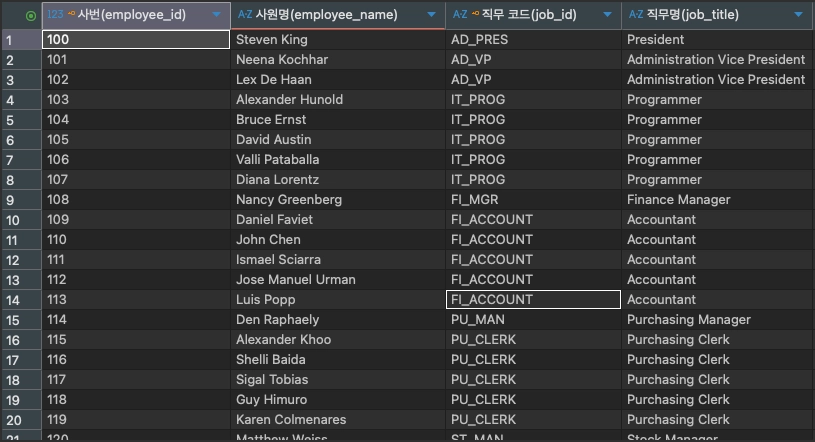Image resolution: width=815 pixels, height=442 pixels.
Task: Click the 123 numeric type icon on employee_id
Action: tap(55, 15)
